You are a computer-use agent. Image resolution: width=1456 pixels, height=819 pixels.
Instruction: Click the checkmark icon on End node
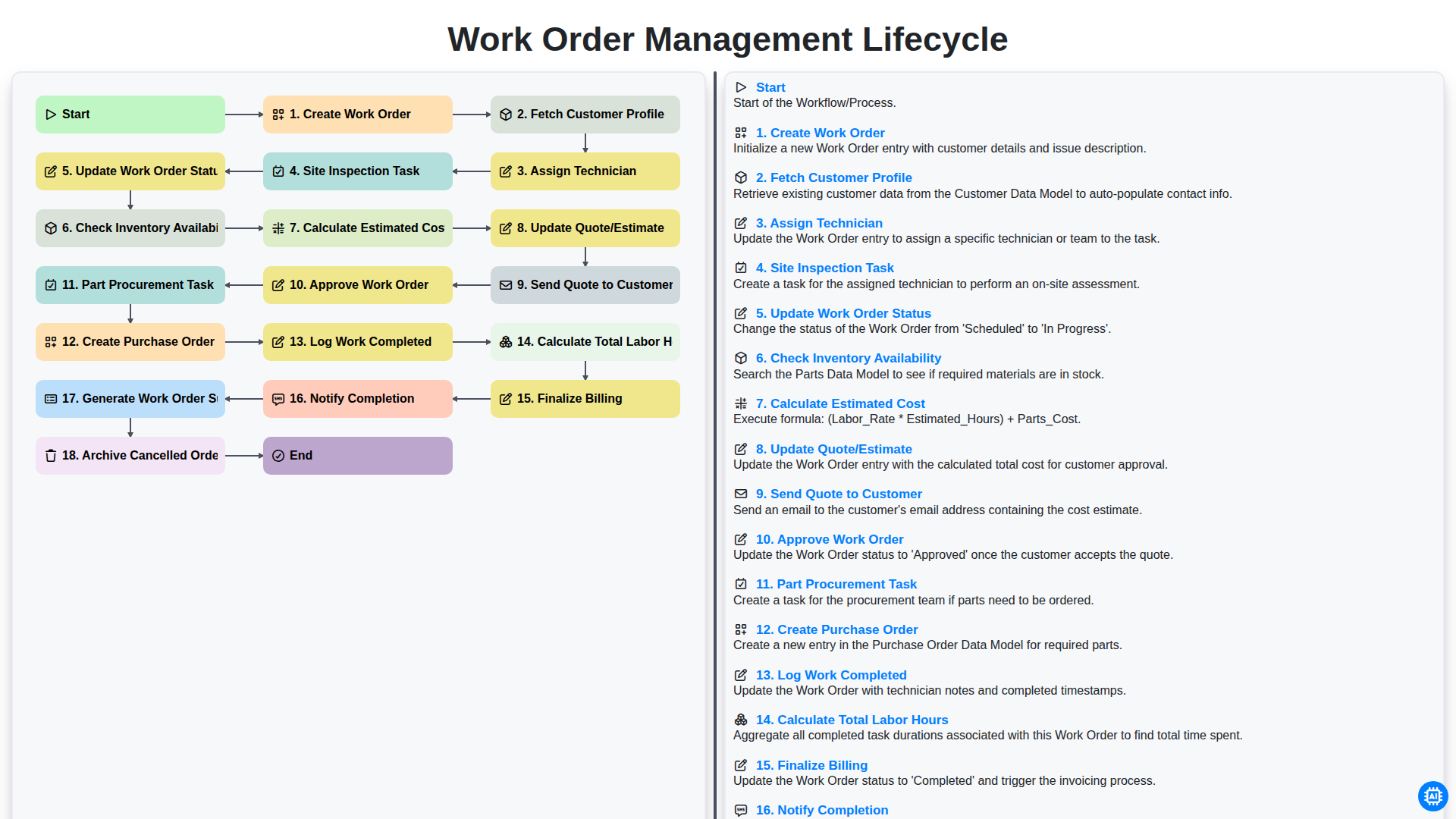click(278, 456)
